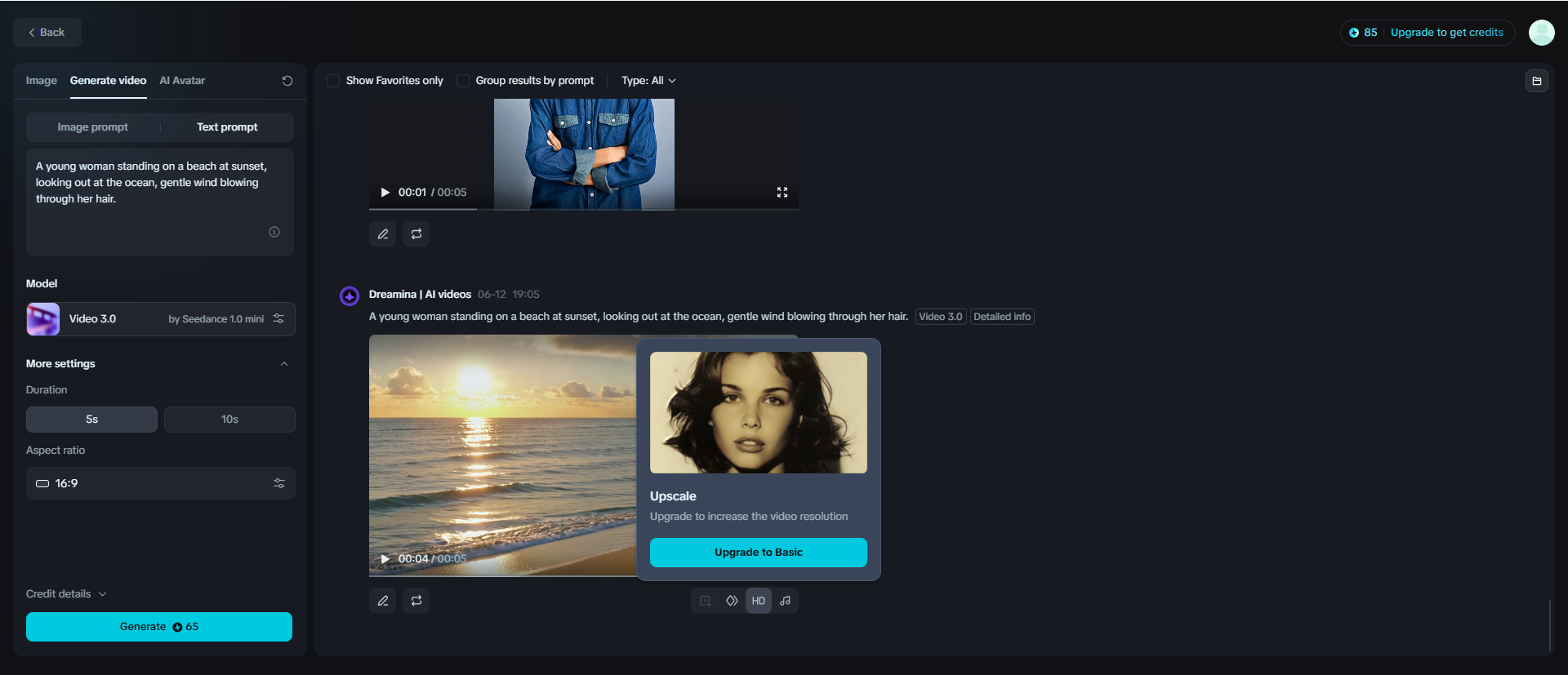Click the Upscale preview portrait image

(x=759, y=413)
